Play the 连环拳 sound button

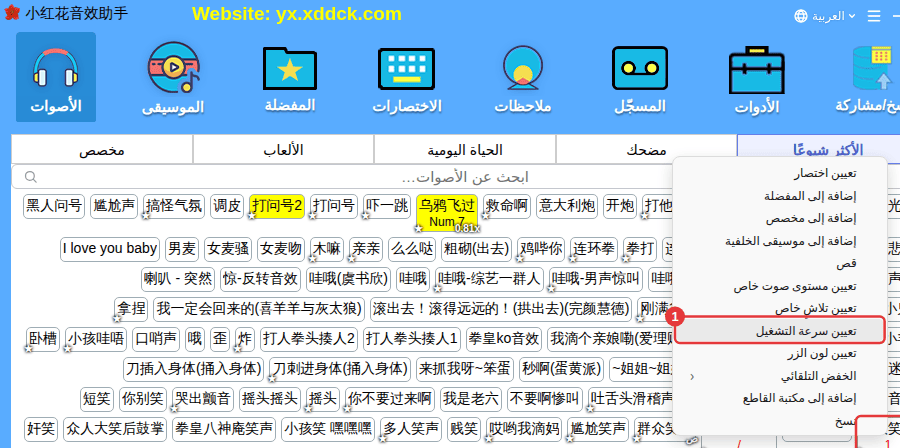[x=594, y=249]
